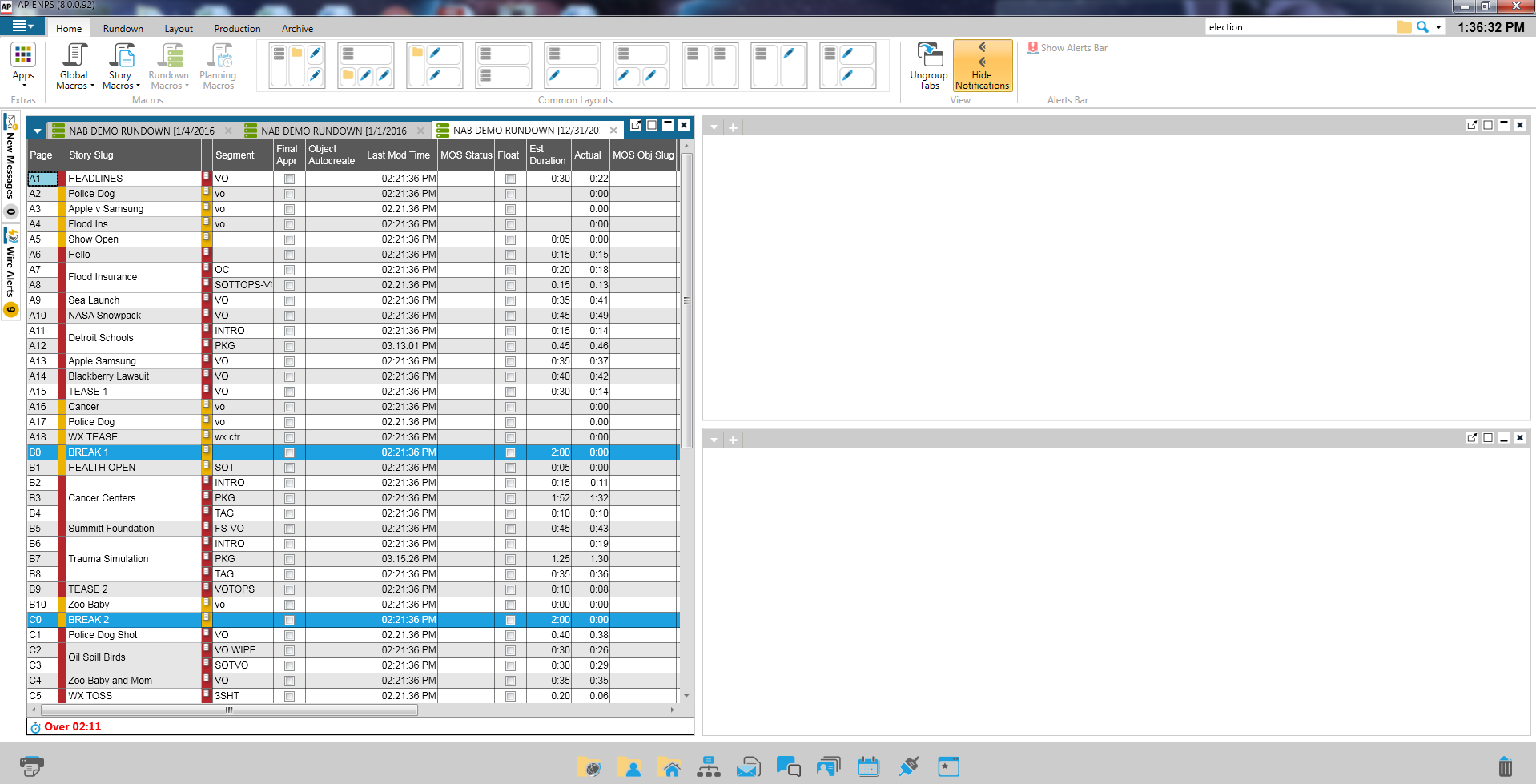Open the mail envelope icon in the bottom bar
Image resolution: width=1536 pixels, height=784 pixels.
(x=749, y=766)
